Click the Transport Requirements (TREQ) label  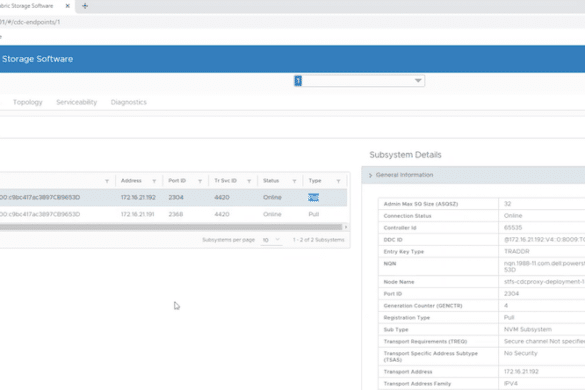click(425, 341)
